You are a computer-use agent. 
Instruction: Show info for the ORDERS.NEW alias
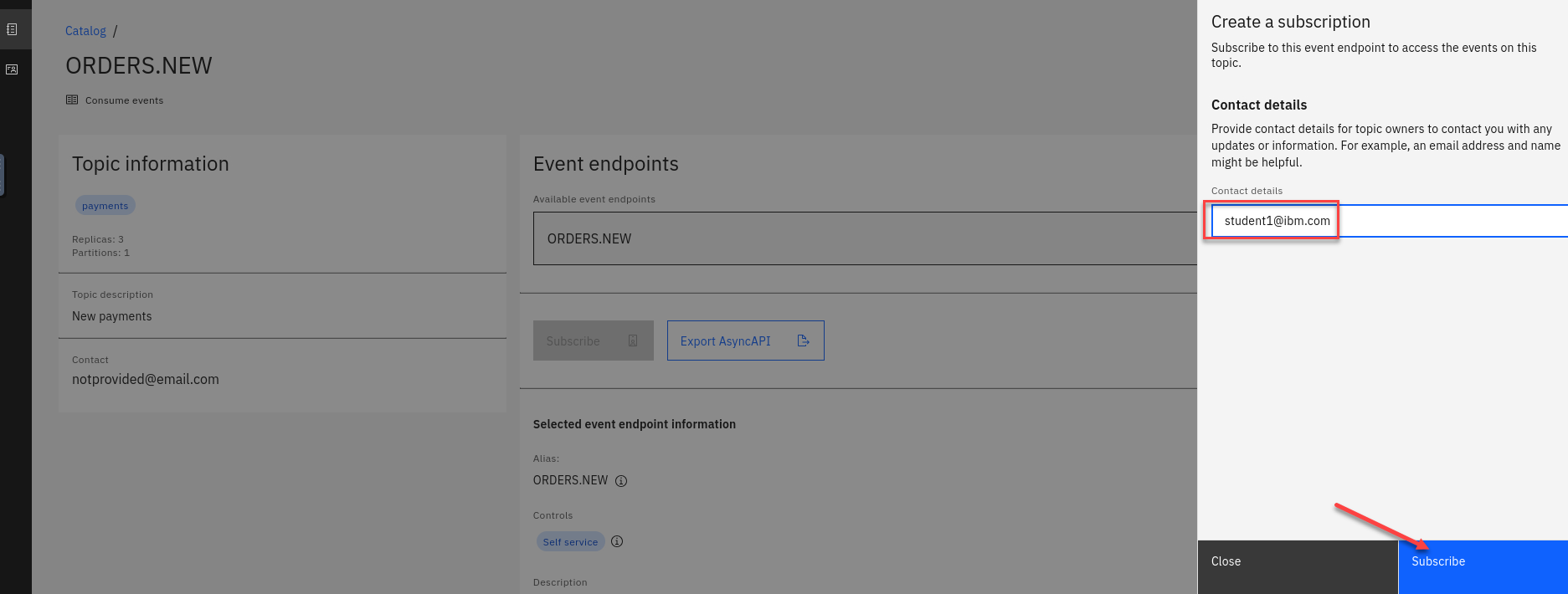pos(621,481)
